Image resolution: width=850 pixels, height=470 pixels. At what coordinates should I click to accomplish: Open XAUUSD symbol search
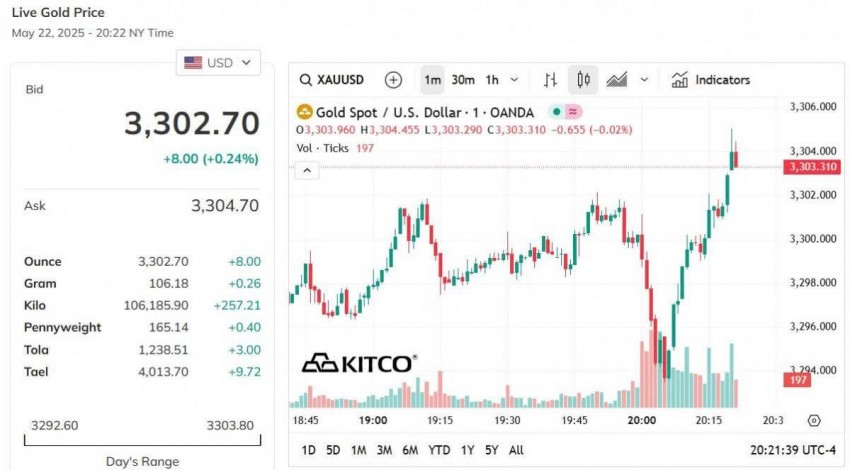tap(333, 80)
